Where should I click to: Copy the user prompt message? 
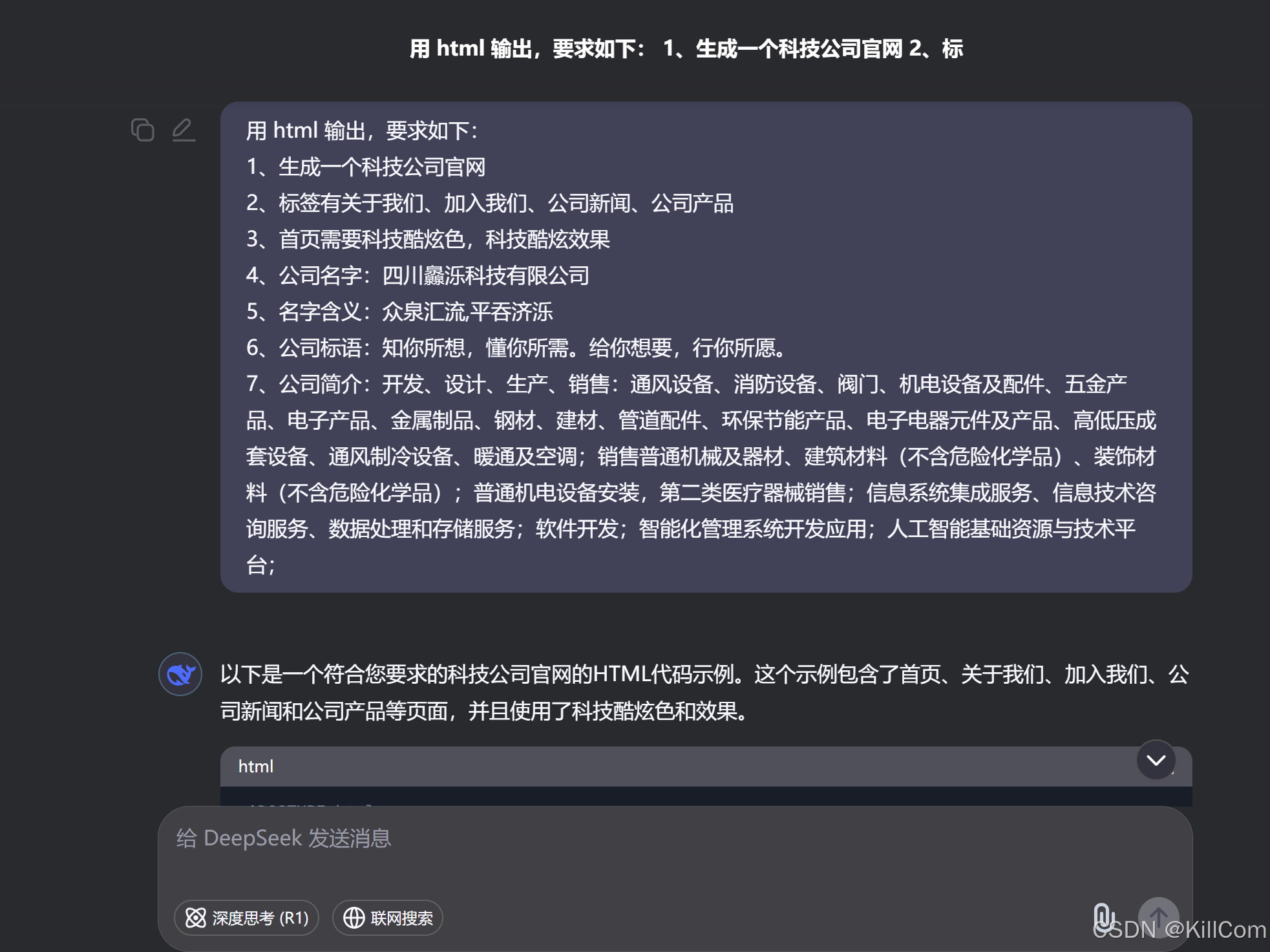[x=142, y=130]
